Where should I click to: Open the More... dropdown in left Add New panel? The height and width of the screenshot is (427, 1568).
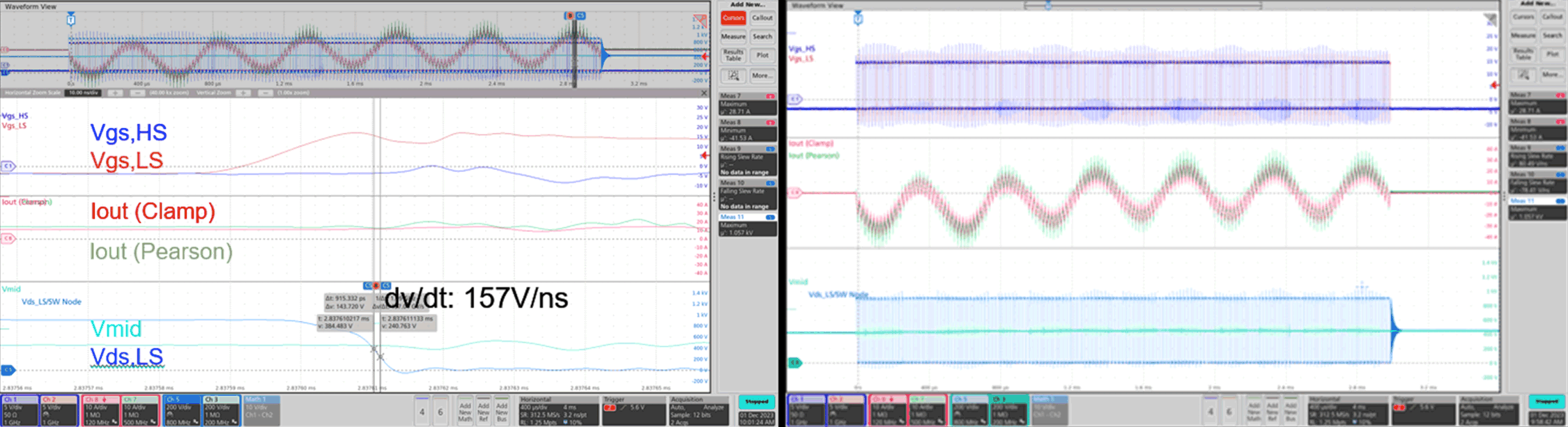pyautogui.click(x=762, y=75)
